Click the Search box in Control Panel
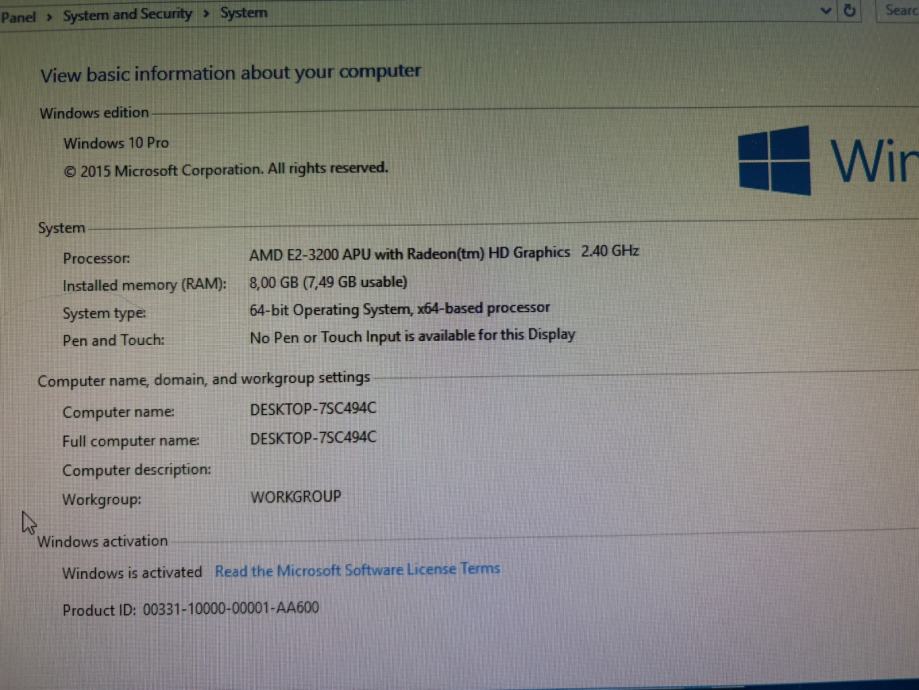Viewport: 919px width, 690px height. (x=898, y=11)
